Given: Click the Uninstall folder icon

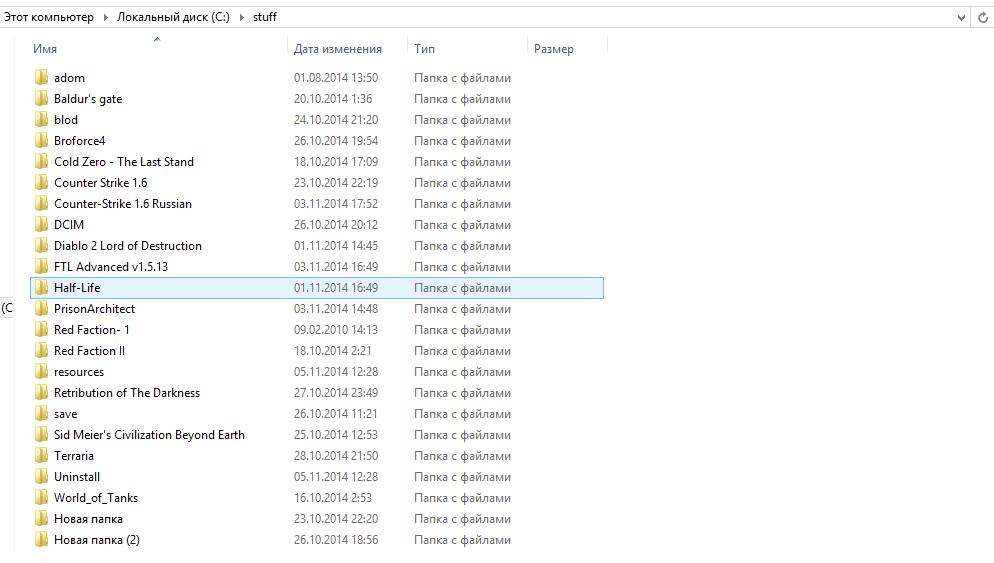Looking at the screenshot, I should [41, 477].
